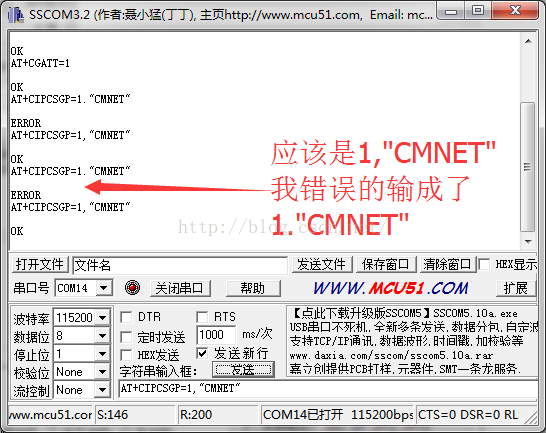This screenshot has height=433, width=546.
Task: Click 打开文件 open file button
Action: [x=40, y=265]
